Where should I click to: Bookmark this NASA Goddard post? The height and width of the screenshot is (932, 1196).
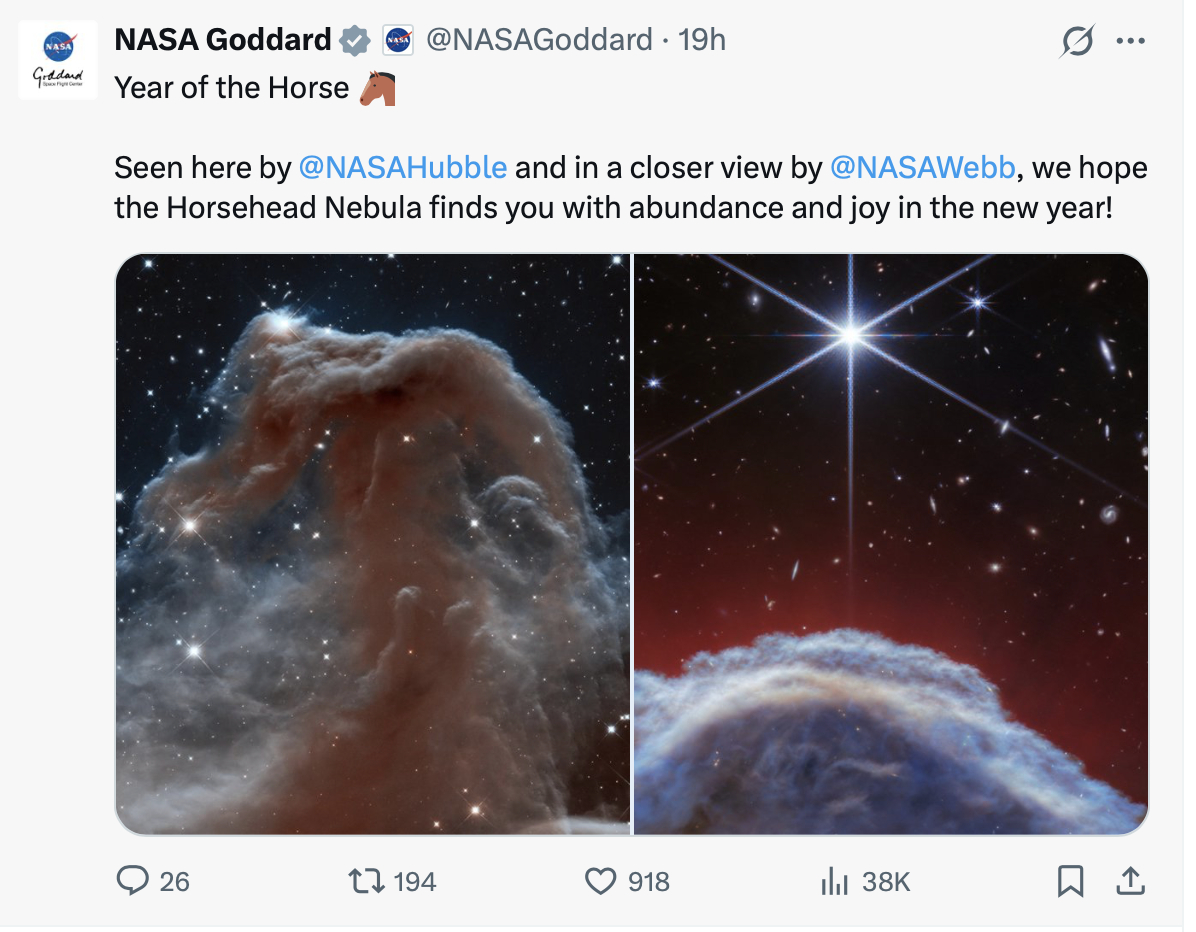coord(1070,881)
